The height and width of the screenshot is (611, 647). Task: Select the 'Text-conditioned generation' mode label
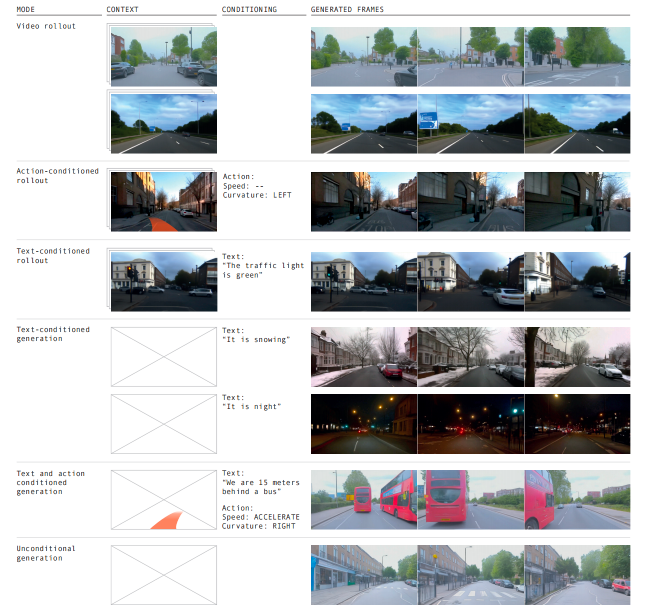coord(53,334)
